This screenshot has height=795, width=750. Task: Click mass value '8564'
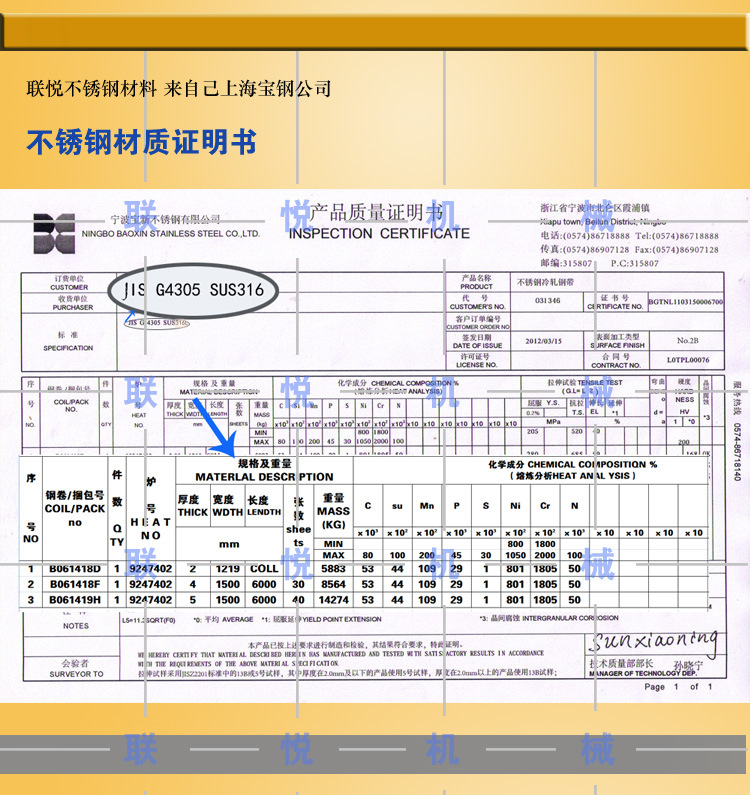click(333, 584)
